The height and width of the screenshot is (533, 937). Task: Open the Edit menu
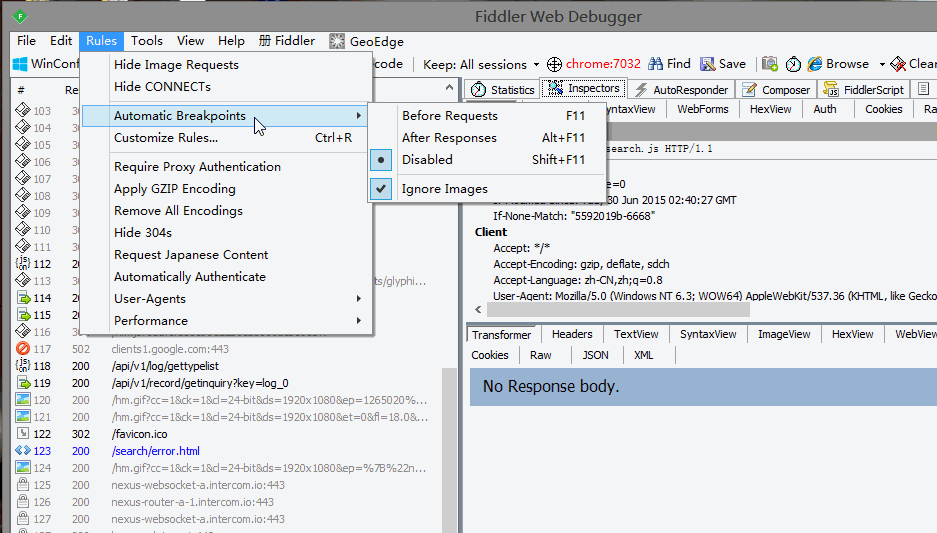(61, 41)
